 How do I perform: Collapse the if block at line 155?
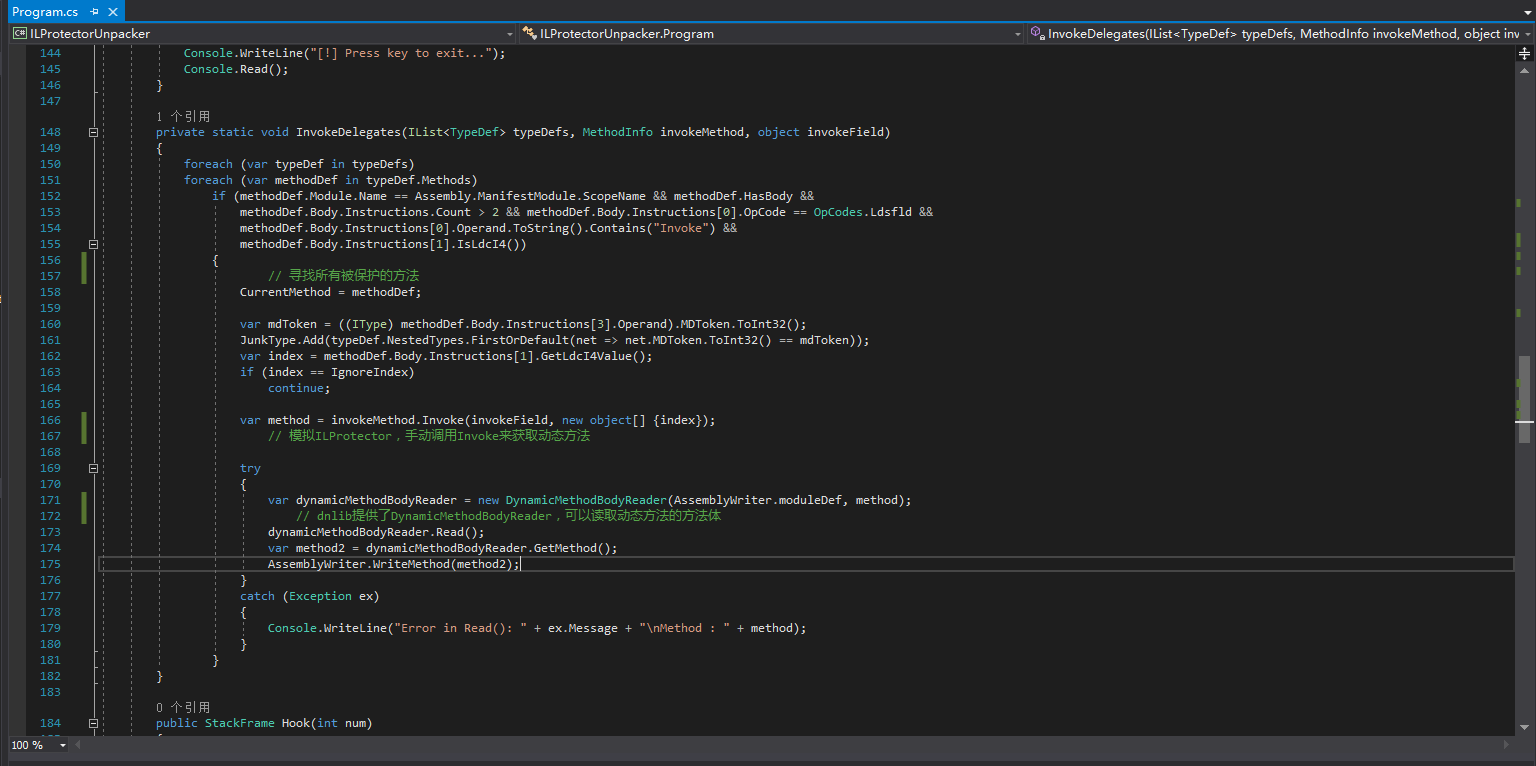tap(93, 244)
